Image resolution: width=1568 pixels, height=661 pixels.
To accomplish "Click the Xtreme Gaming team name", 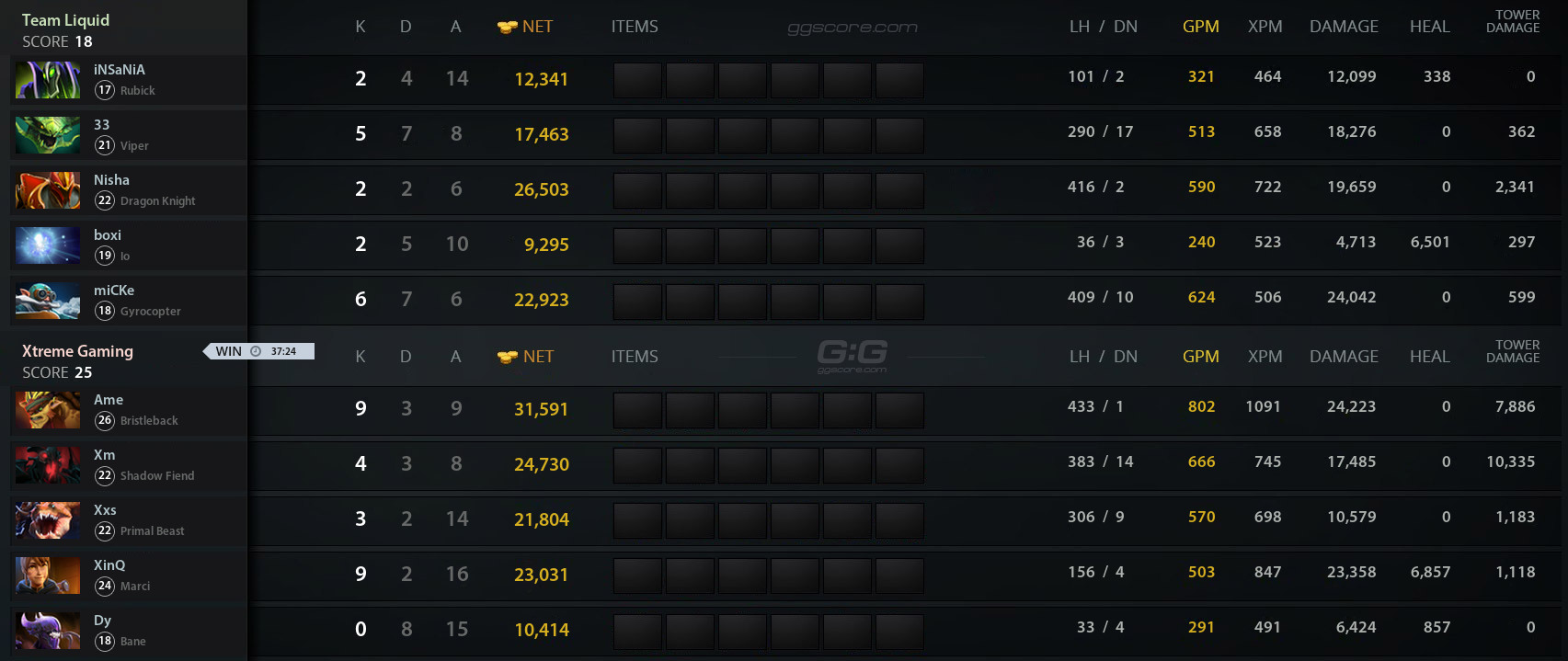I will 78,351.
